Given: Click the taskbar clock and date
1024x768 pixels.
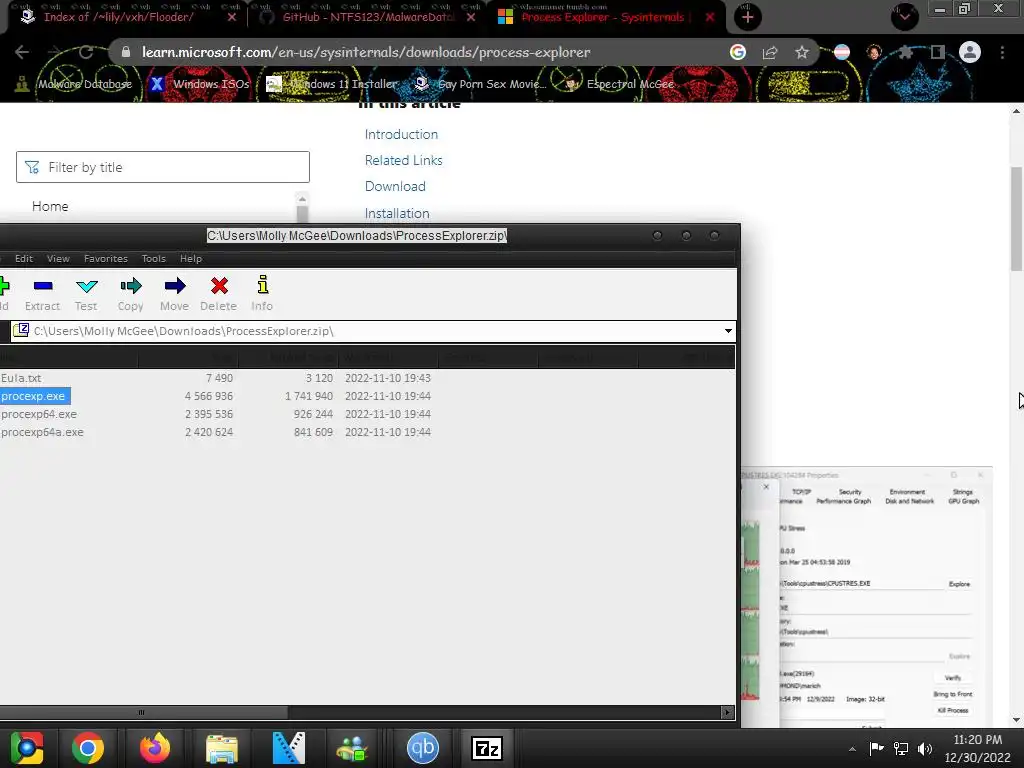Looking at the screenshot, I should 977,748.
